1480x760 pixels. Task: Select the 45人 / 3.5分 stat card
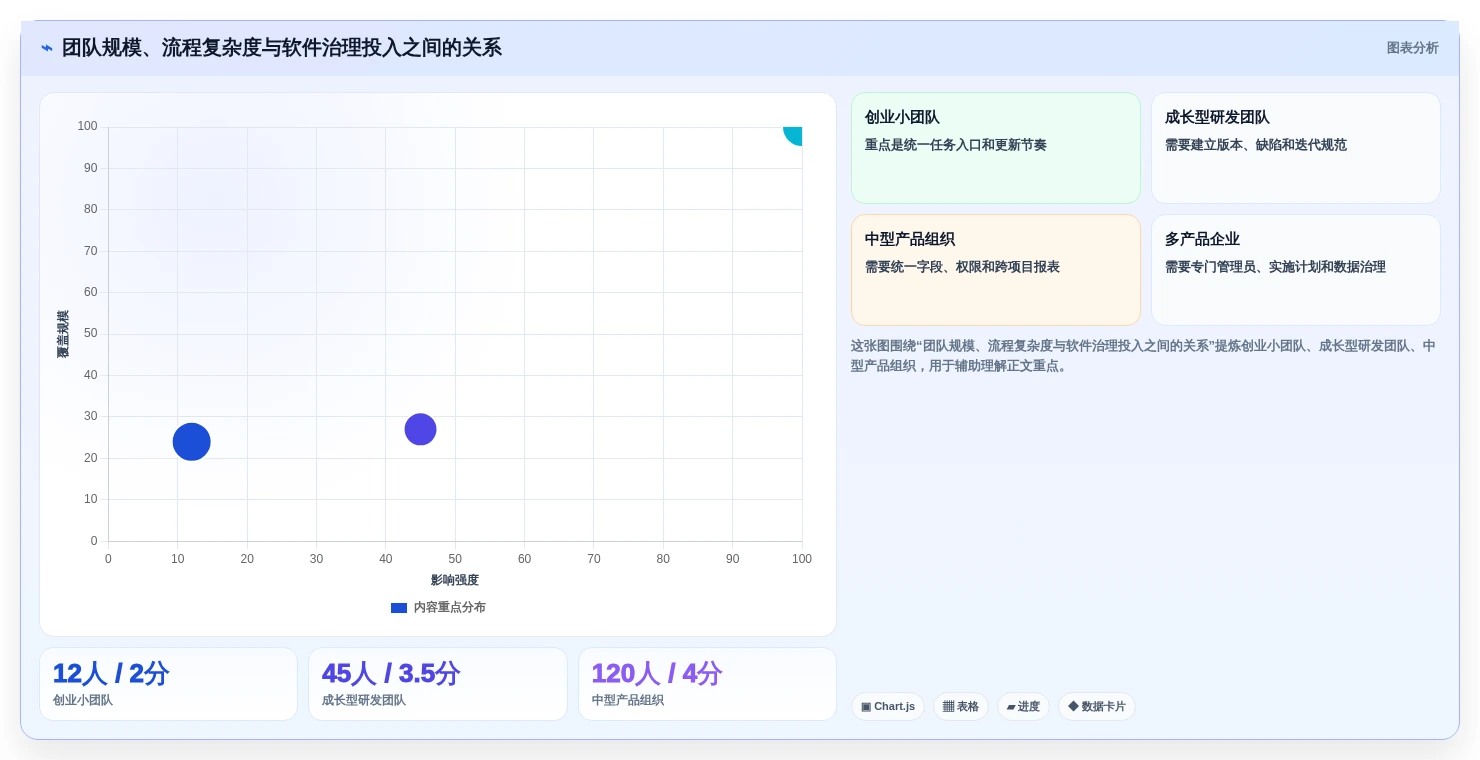coord(438,684)
